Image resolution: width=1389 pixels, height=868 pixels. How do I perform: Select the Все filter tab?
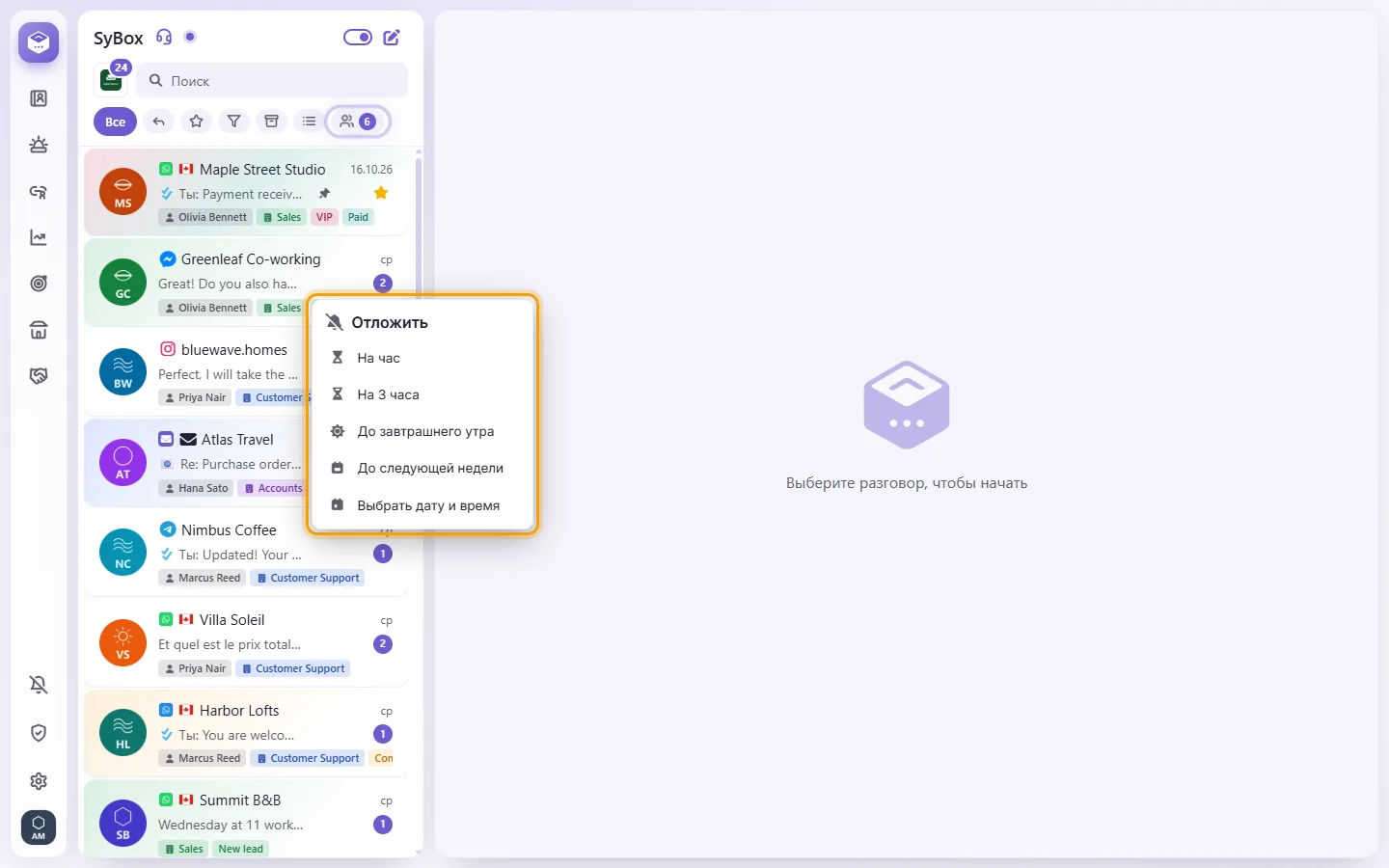(115, 122)
